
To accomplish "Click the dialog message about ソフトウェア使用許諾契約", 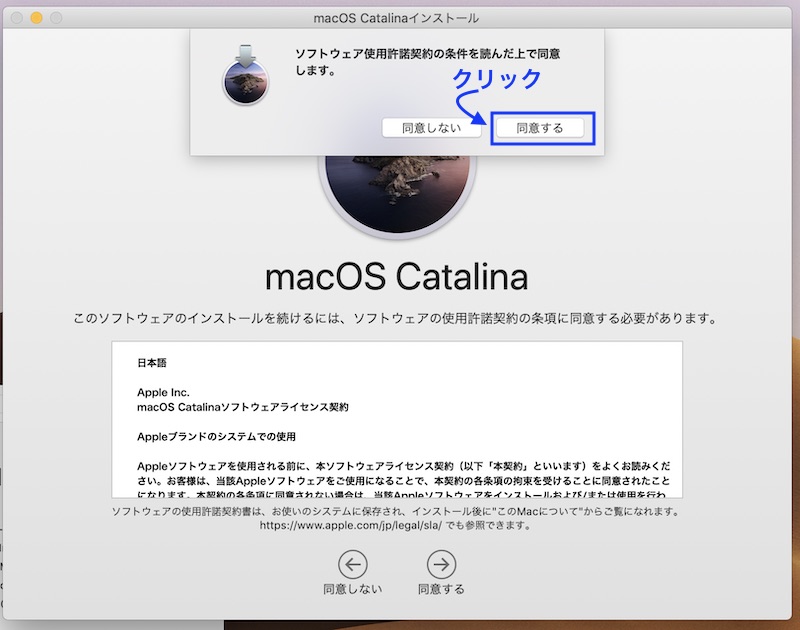I will point(428,62).
